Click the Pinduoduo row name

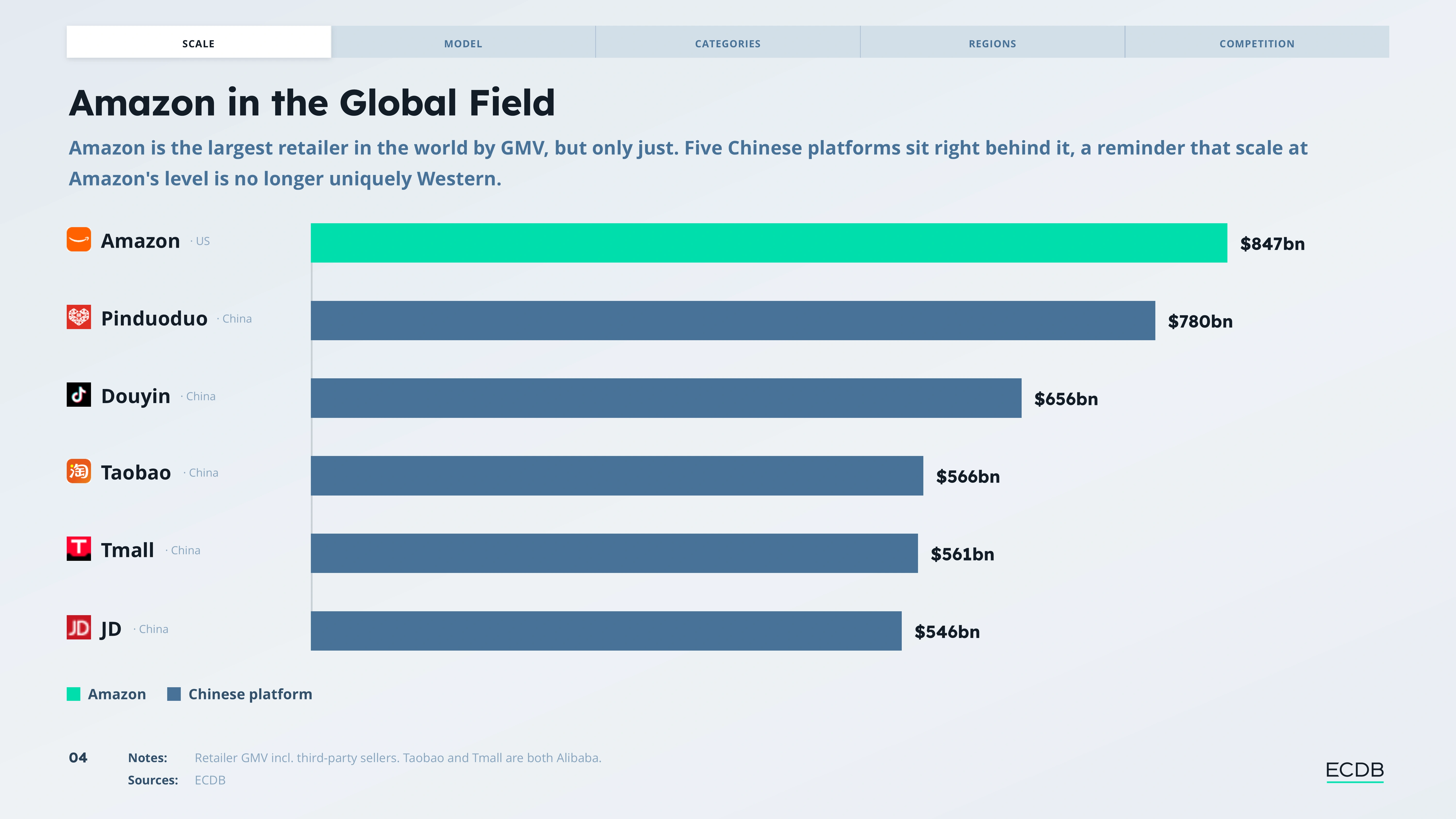[154, 318]
